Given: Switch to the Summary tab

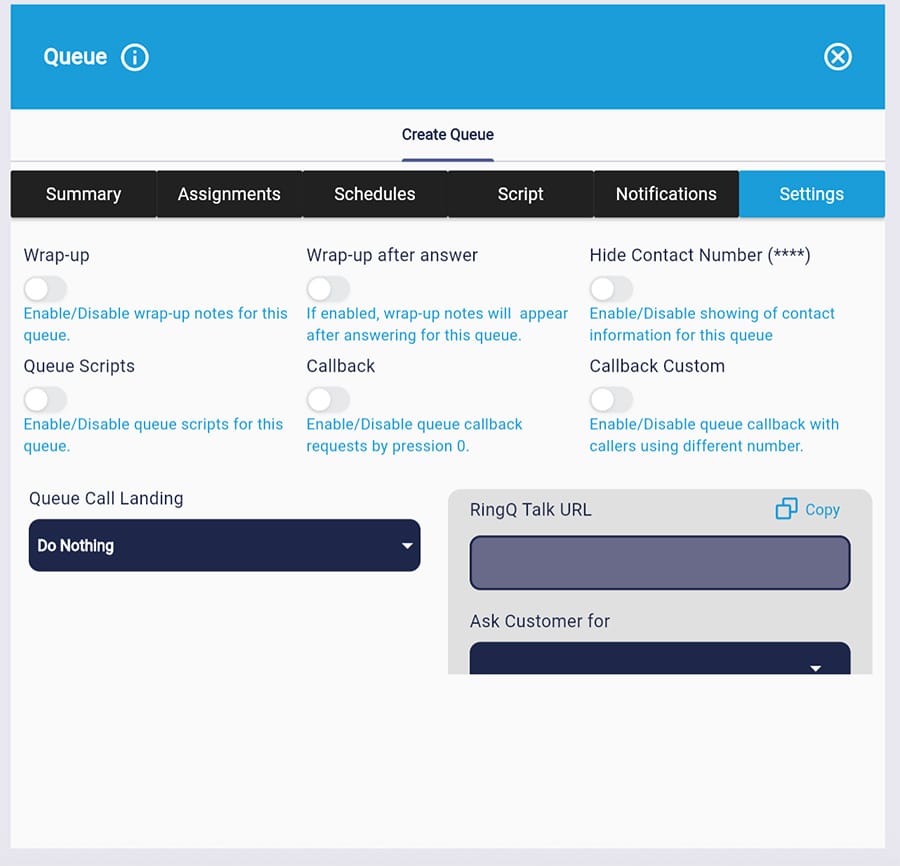Looking at the screenshot, I should click(83, 194).
